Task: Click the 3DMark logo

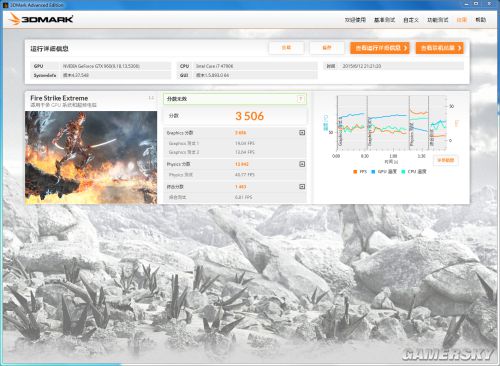Action: [x=41, y=19]
